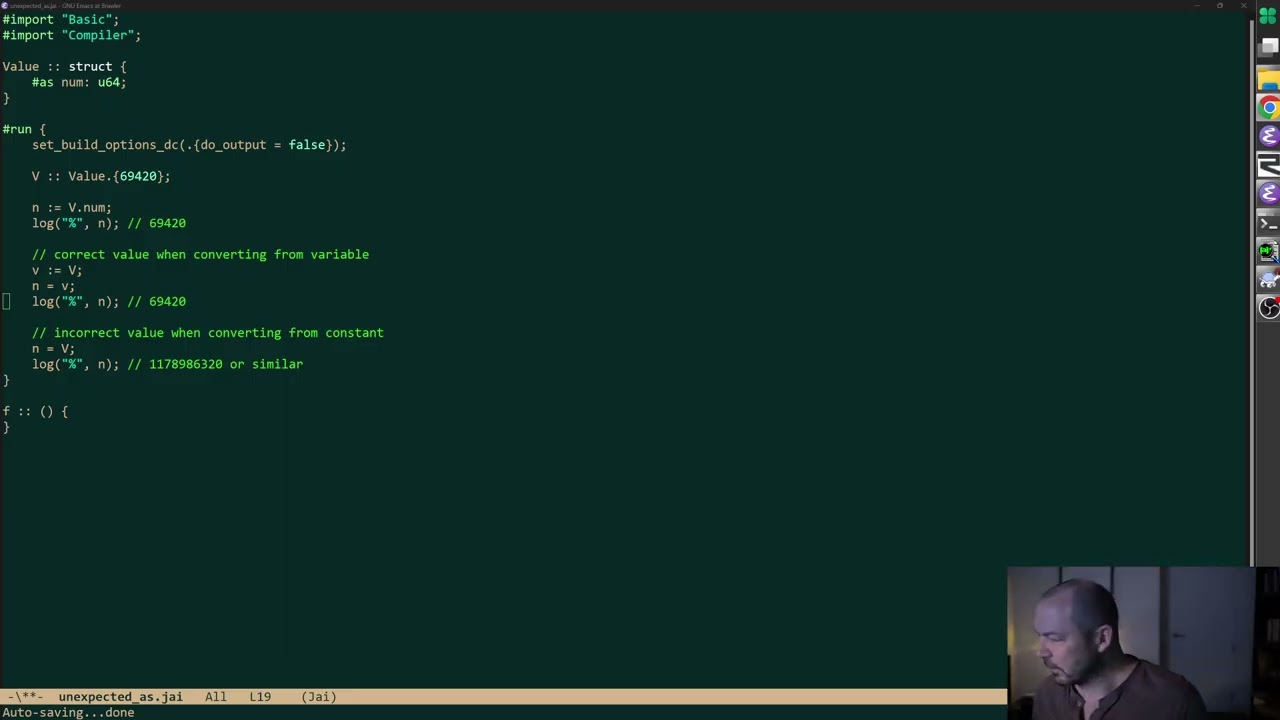This screenshot has width=1280, height=720.
Task: Click the set_build_options_dc line
Action: (189, 145)
